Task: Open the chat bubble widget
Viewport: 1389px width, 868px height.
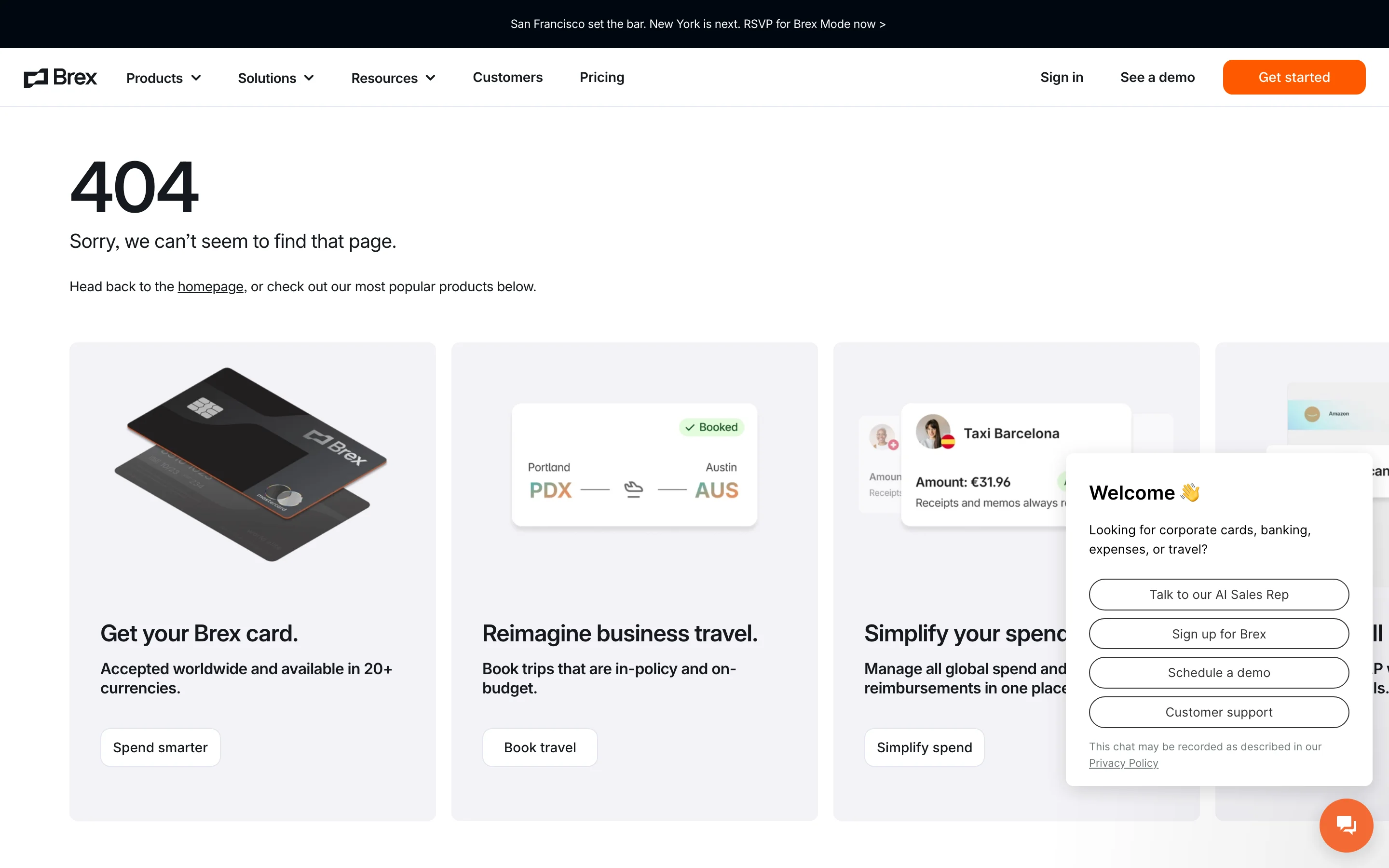Action: point(1346,825)
